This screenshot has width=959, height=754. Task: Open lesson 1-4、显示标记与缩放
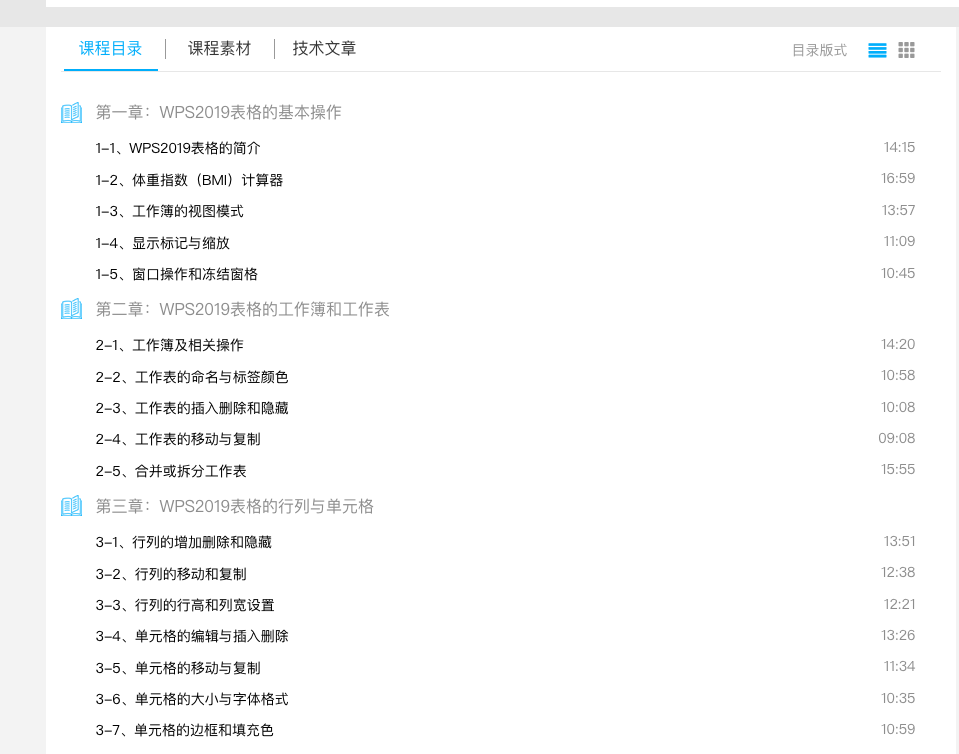coord(163,243)
